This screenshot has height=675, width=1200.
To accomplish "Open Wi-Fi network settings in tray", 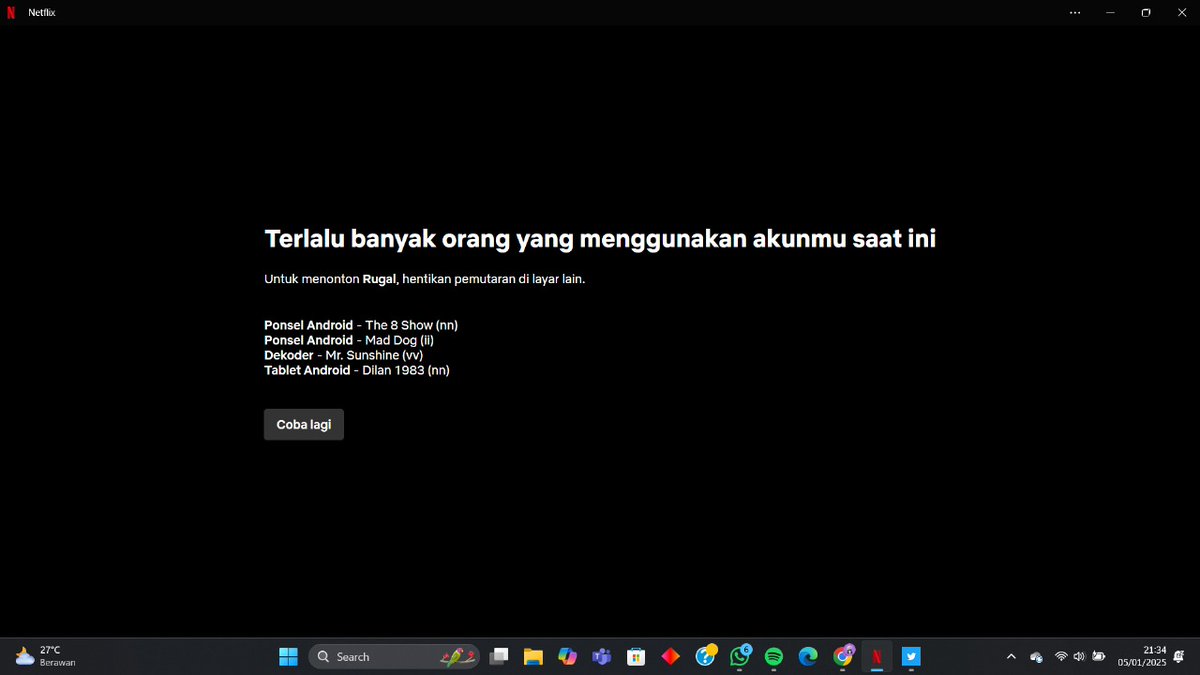I will [x=1061, y=657].
